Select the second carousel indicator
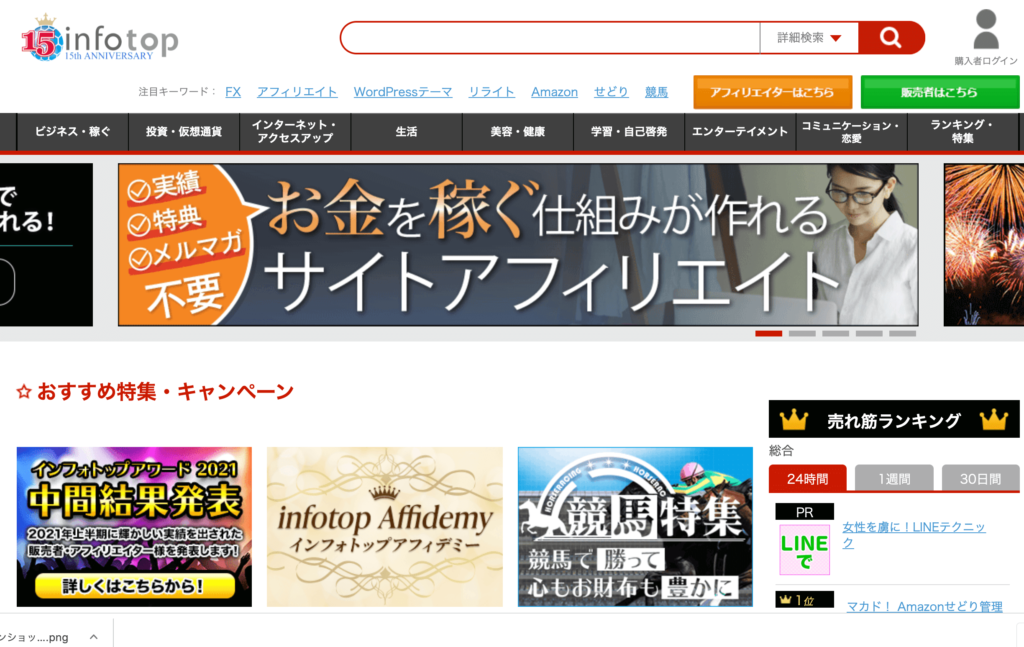Image resolution: width=1024 pixels, height=647 pixels. (x=802, y=334)
